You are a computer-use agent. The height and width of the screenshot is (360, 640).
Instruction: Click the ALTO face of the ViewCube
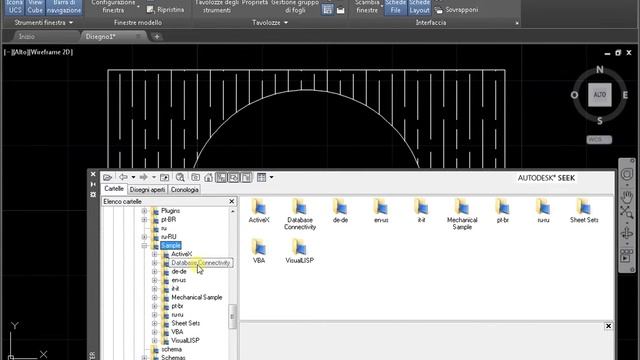point(600,95)
